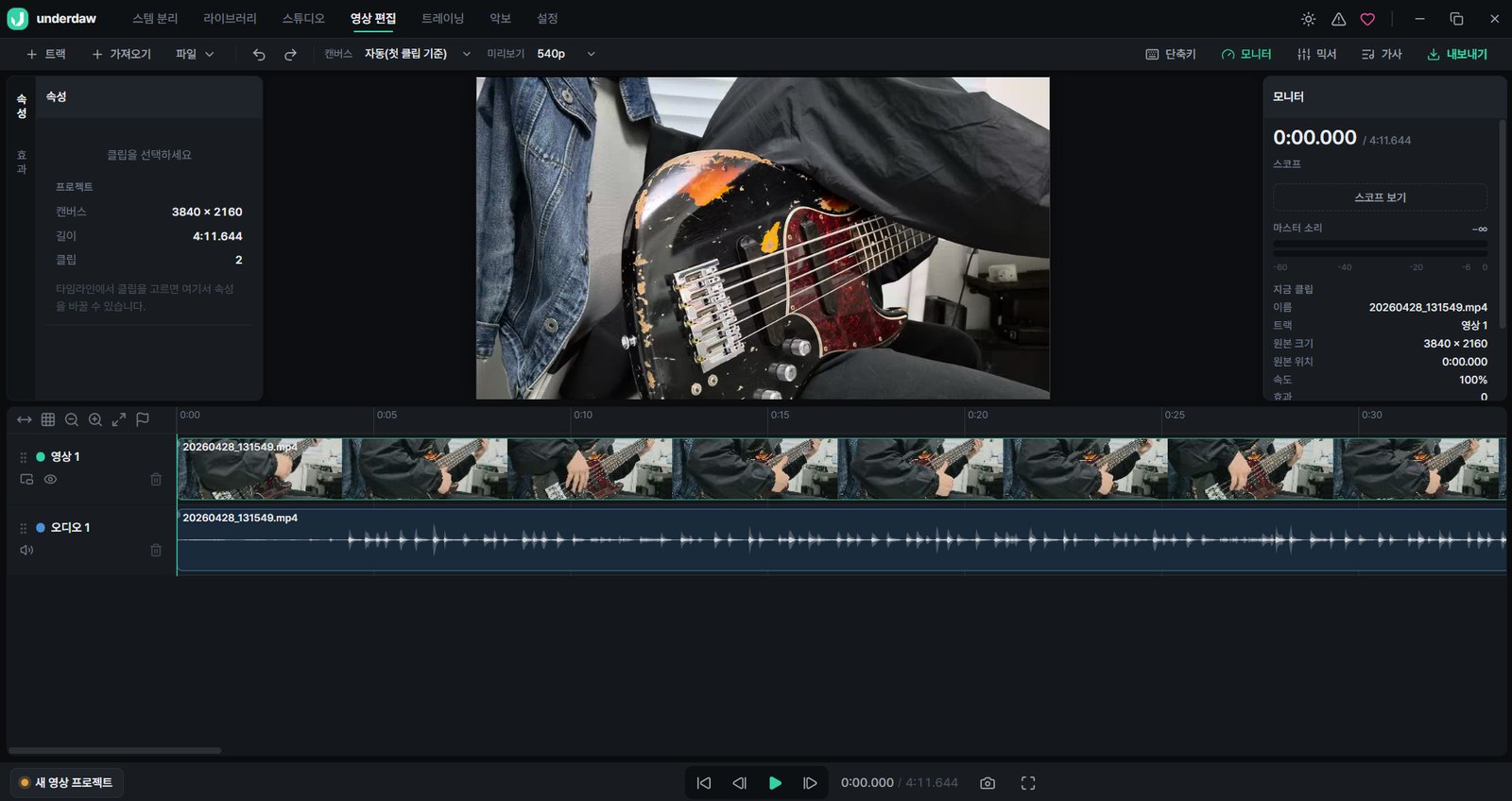Click the picture-in-picture icon on 영상 1 track
Image resolution: width=1512 pixels, height=801 pixels.
click(26, 479)
